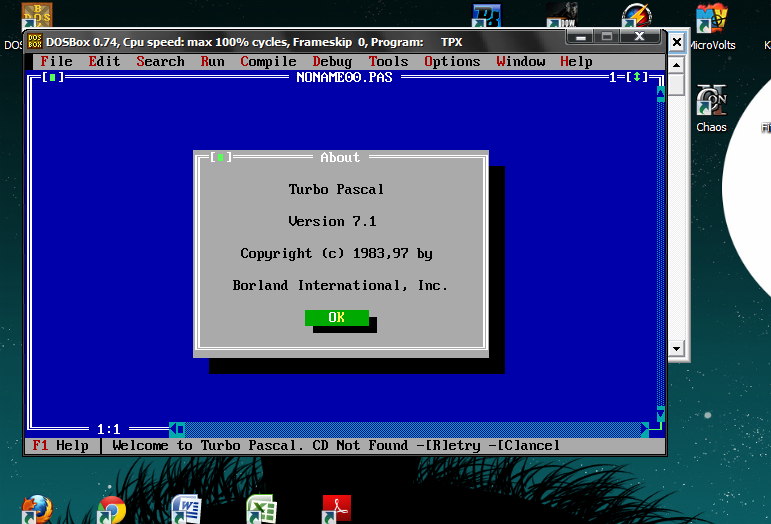
Task: Click the NONAME00.PAS window title
Action: tap(344, 77)
